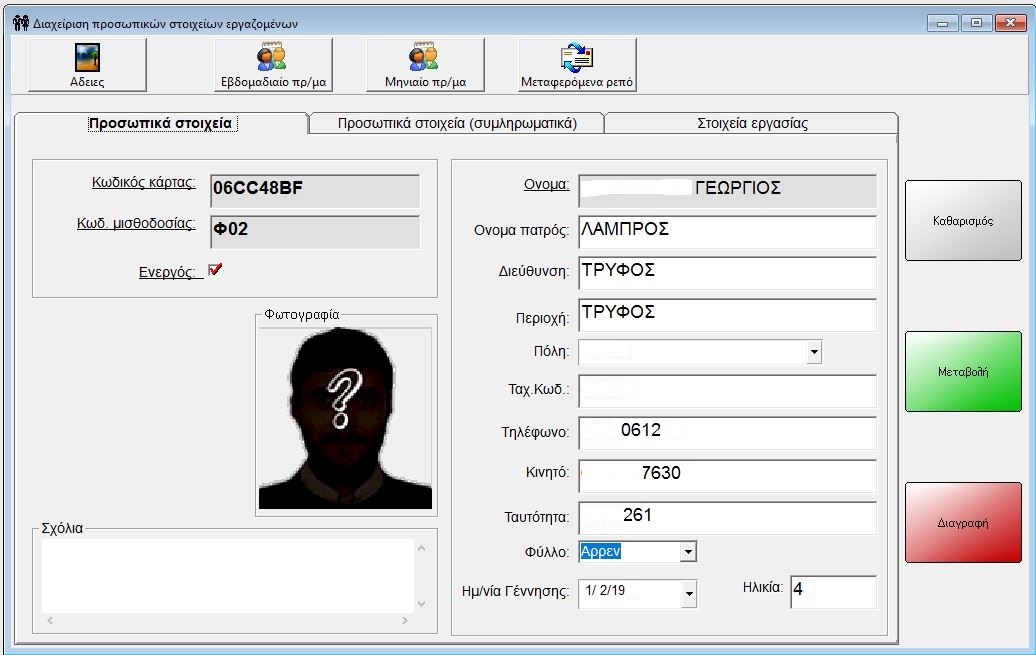Image resolution: width=1036 pixels, height=655 pixels.
Task: Open Εβδομαδιαίο πρ/μα weekly schedule icon
Action: pyautogui.click(x=271, y=66)
